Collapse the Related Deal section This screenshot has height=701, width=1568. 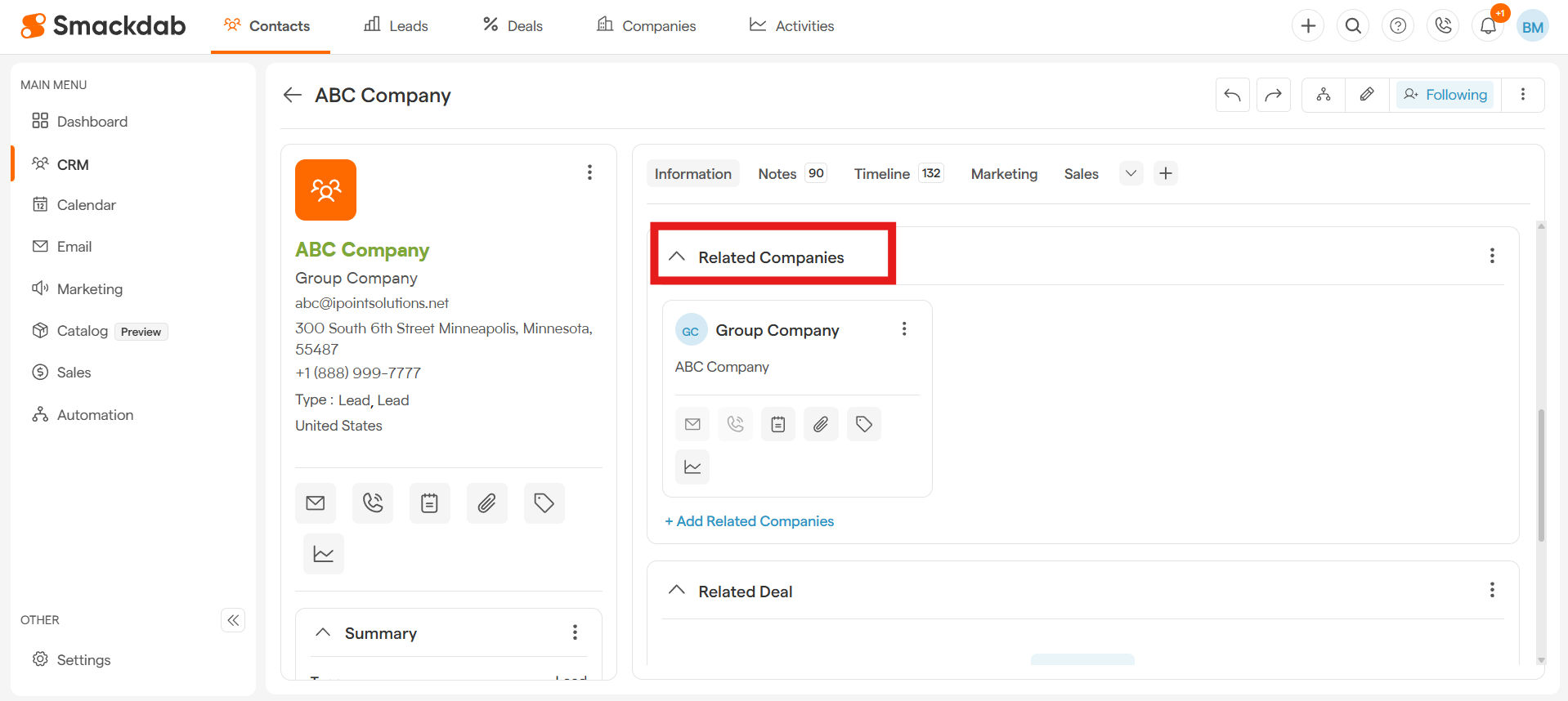coord(677,591)
